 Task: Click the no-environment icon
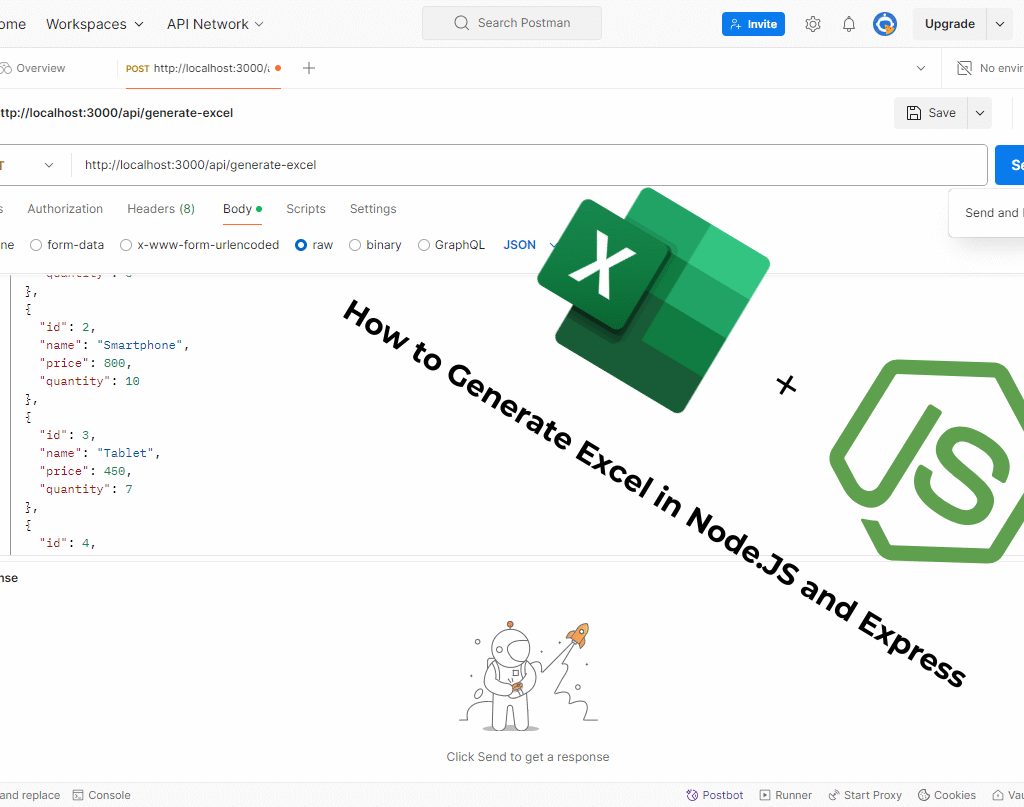(964, 68)
